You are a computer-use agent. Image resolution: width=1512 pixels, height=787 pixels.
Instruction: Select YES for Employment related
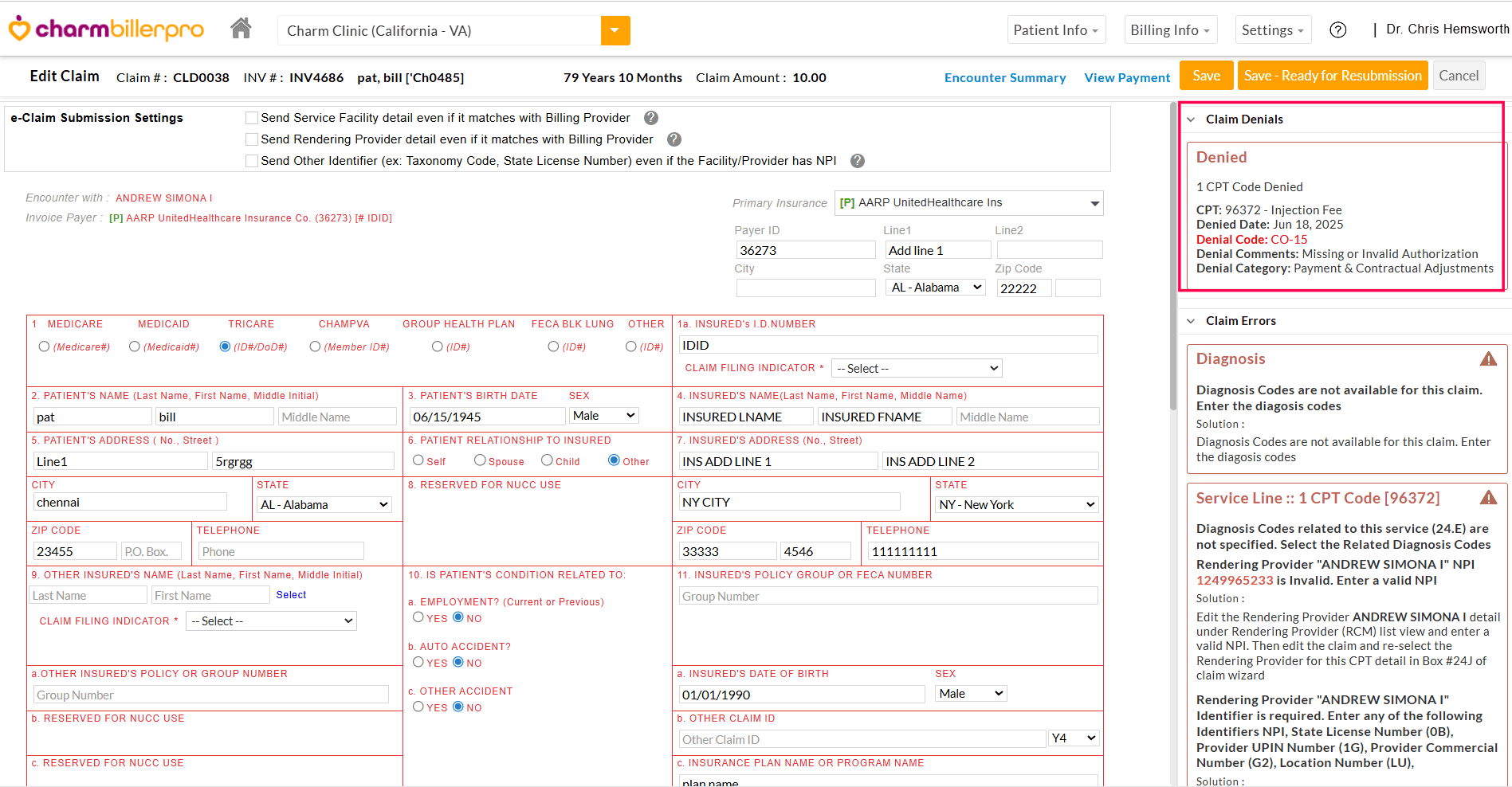418,617
